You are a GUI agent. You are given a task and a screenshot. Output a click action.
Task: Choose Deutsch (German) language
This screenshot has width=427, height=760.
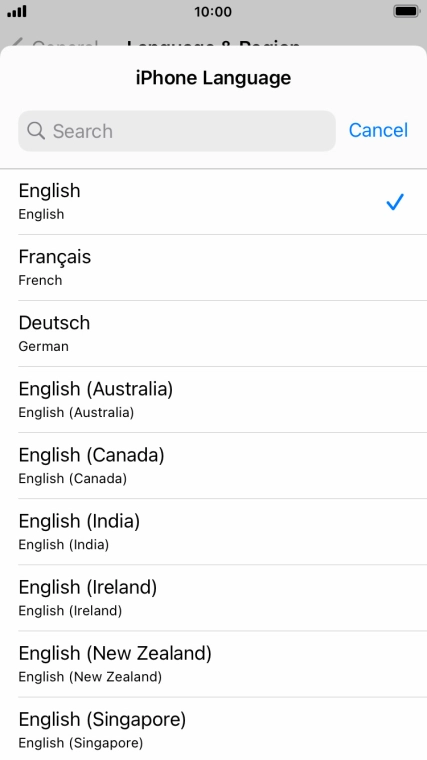[x=213, y=333]
